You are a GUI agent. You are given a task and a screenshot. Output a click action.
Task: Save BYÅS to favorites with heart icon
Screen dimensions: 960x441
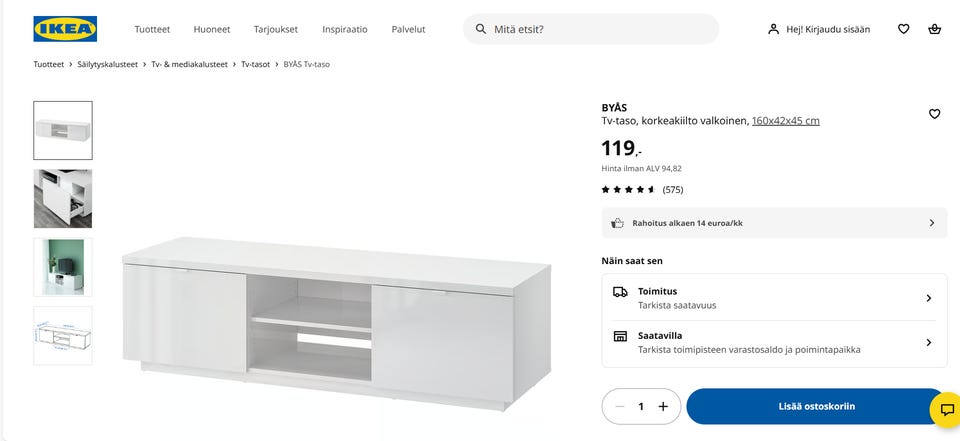934,114
